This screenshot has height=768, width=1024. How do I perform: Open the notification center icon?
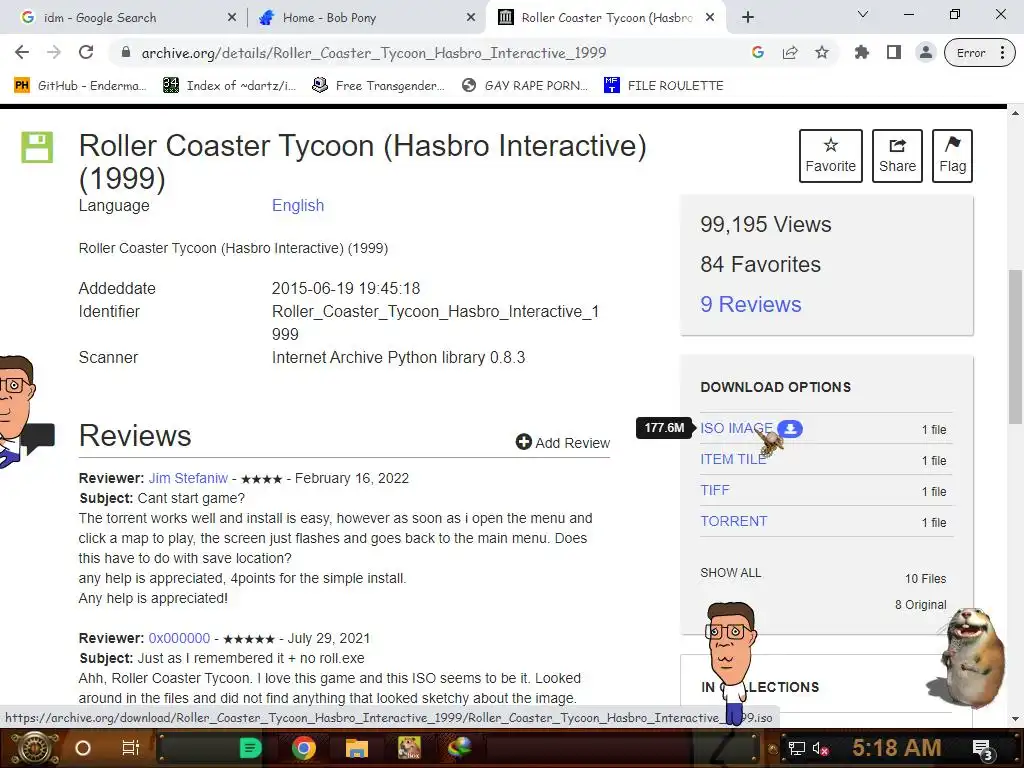pos(982,748)
